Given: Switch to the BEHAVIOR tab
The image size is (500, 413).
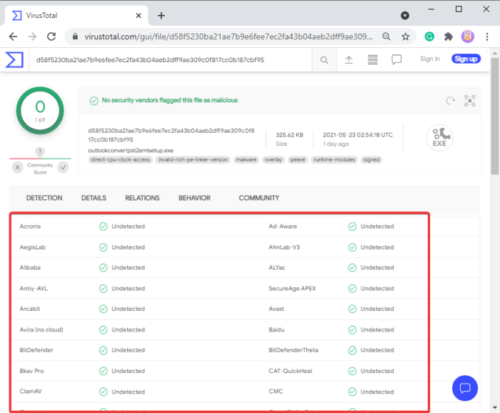Looking at the screenshot, I should [194, 198].
